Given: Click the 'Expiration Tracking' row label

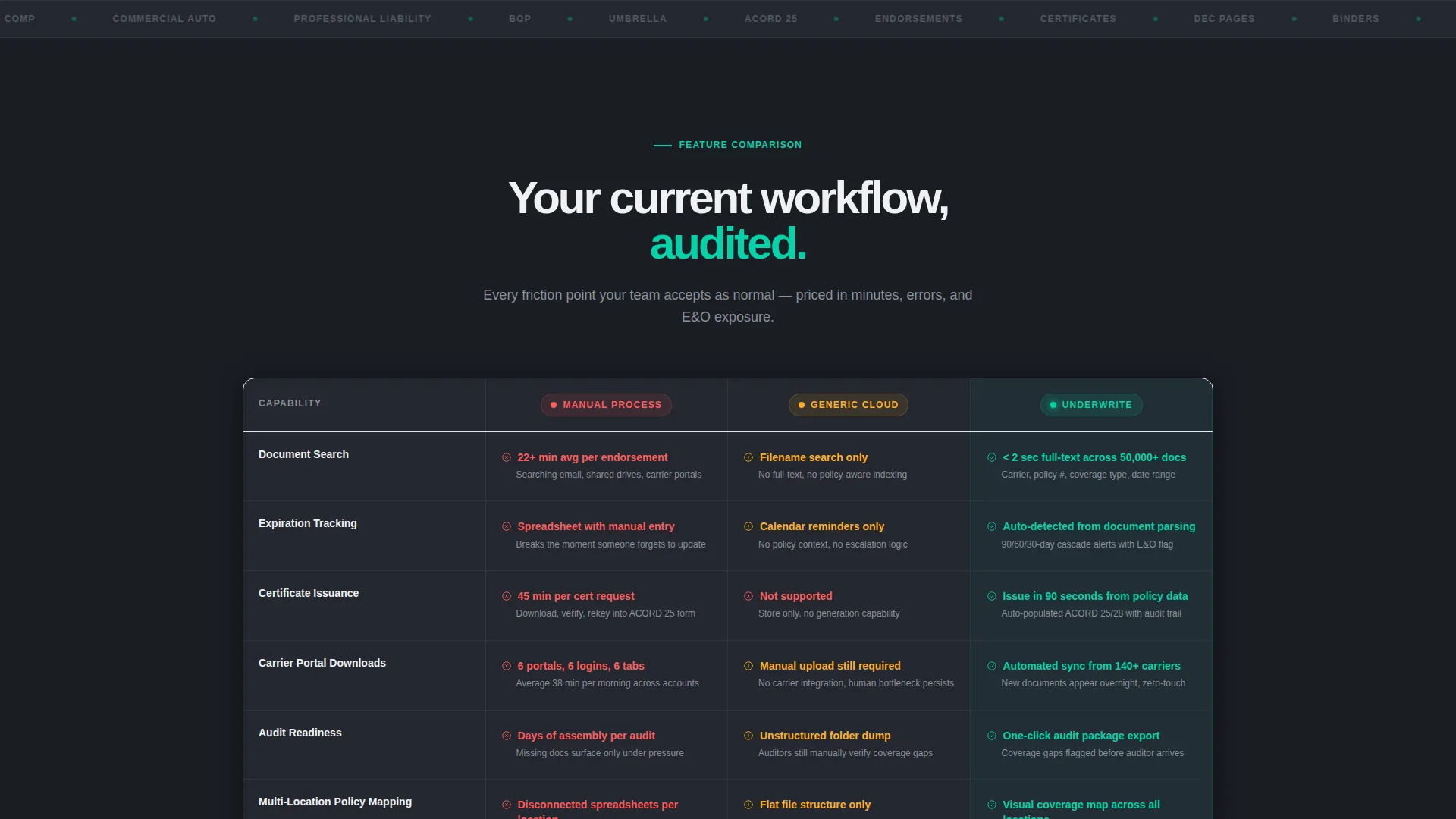Looking at the screenshot, I should pyautogui.click(x=307, y=523).
